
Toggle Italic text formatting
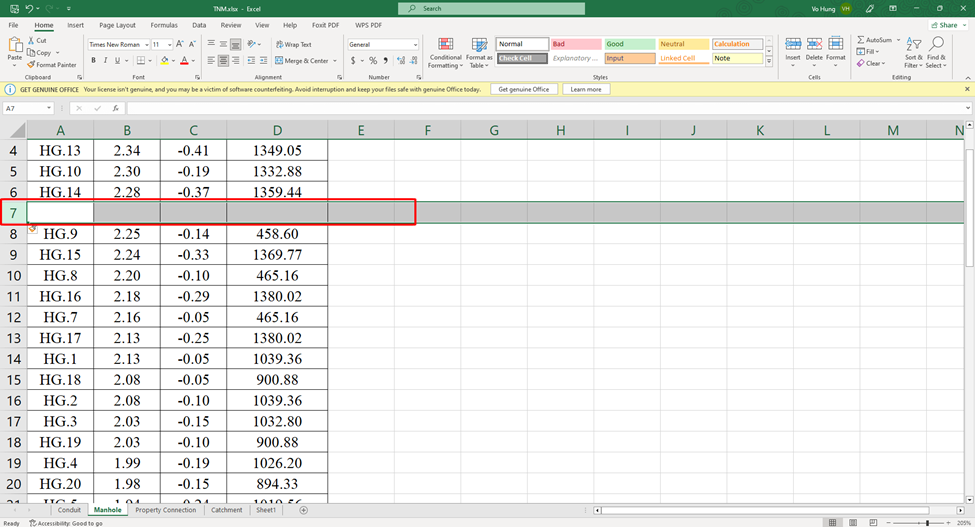tap(105, 61)
